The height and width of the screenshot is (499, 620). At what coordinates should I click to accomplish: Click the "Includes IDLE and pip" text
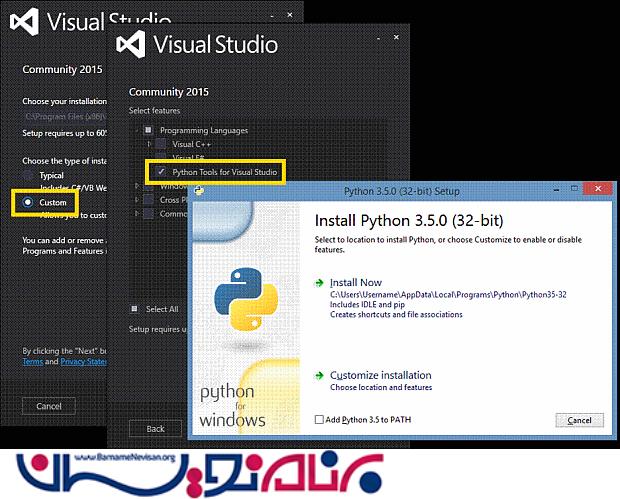(367, 304)
